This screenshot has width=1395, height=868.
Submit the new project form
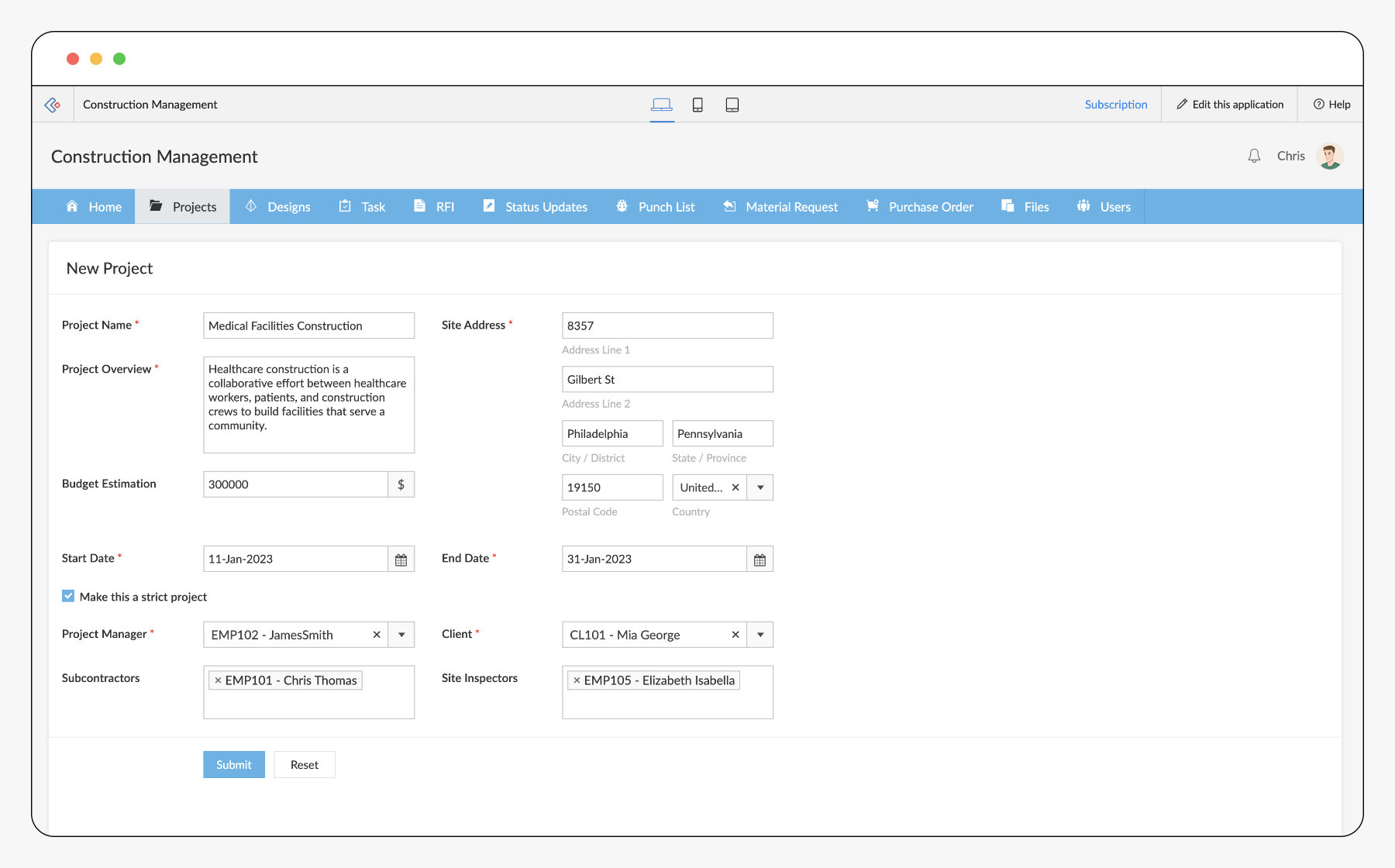[x=234, y=765]
